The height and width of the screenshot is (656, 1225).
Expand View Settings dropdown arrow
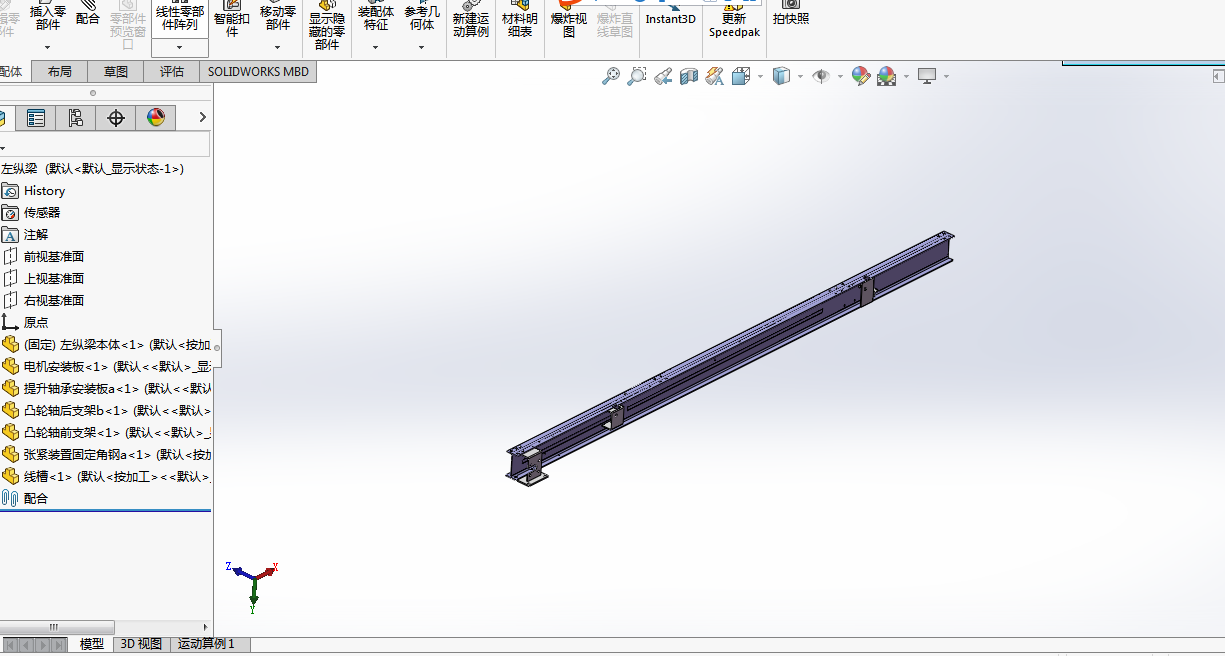946,76
